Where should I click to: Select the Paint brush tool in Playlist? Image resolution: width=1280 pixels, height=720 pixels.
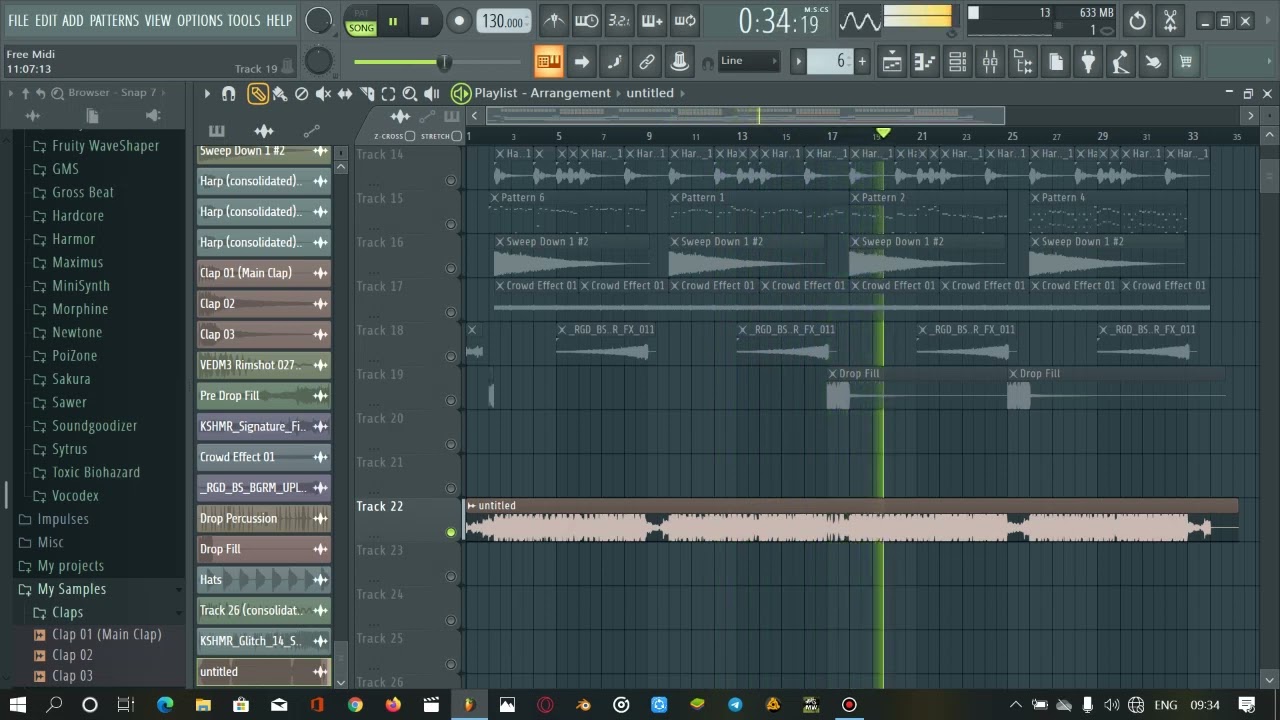[280, 93]
